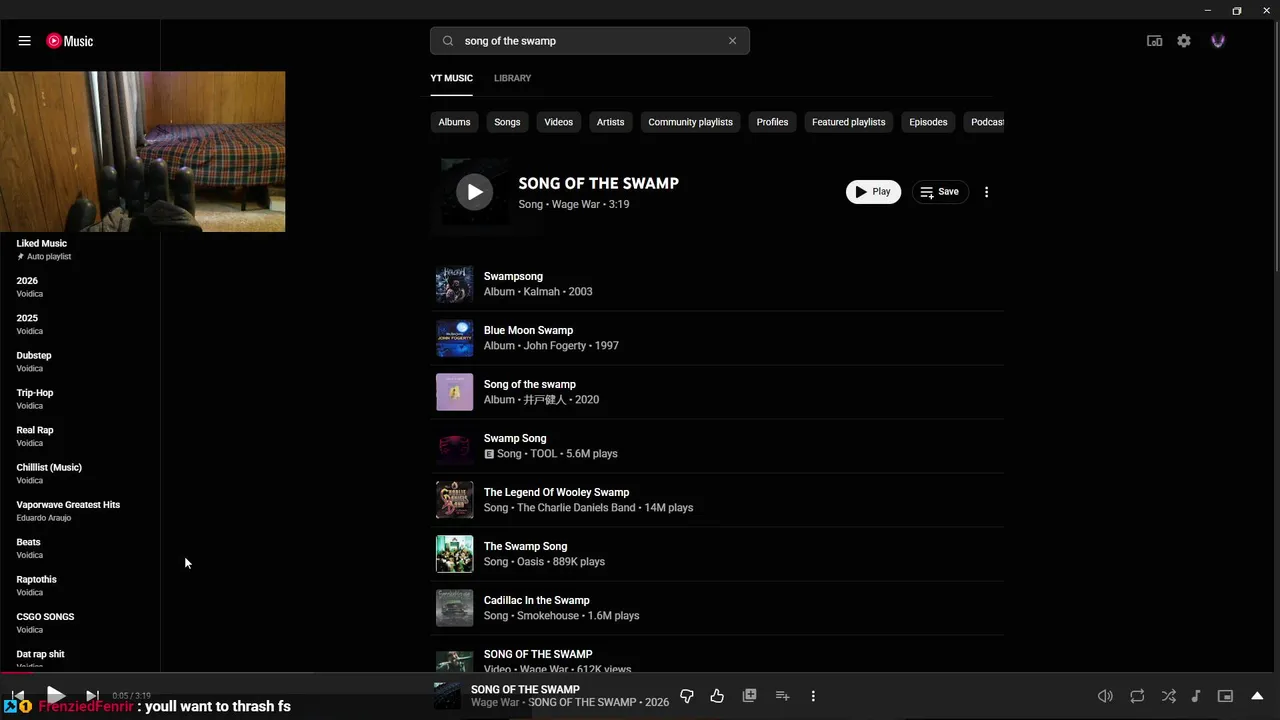The height and width of the screenshot is (720, 1280).
Task: Save the top result to a playlist
Action: click(940, 192)
